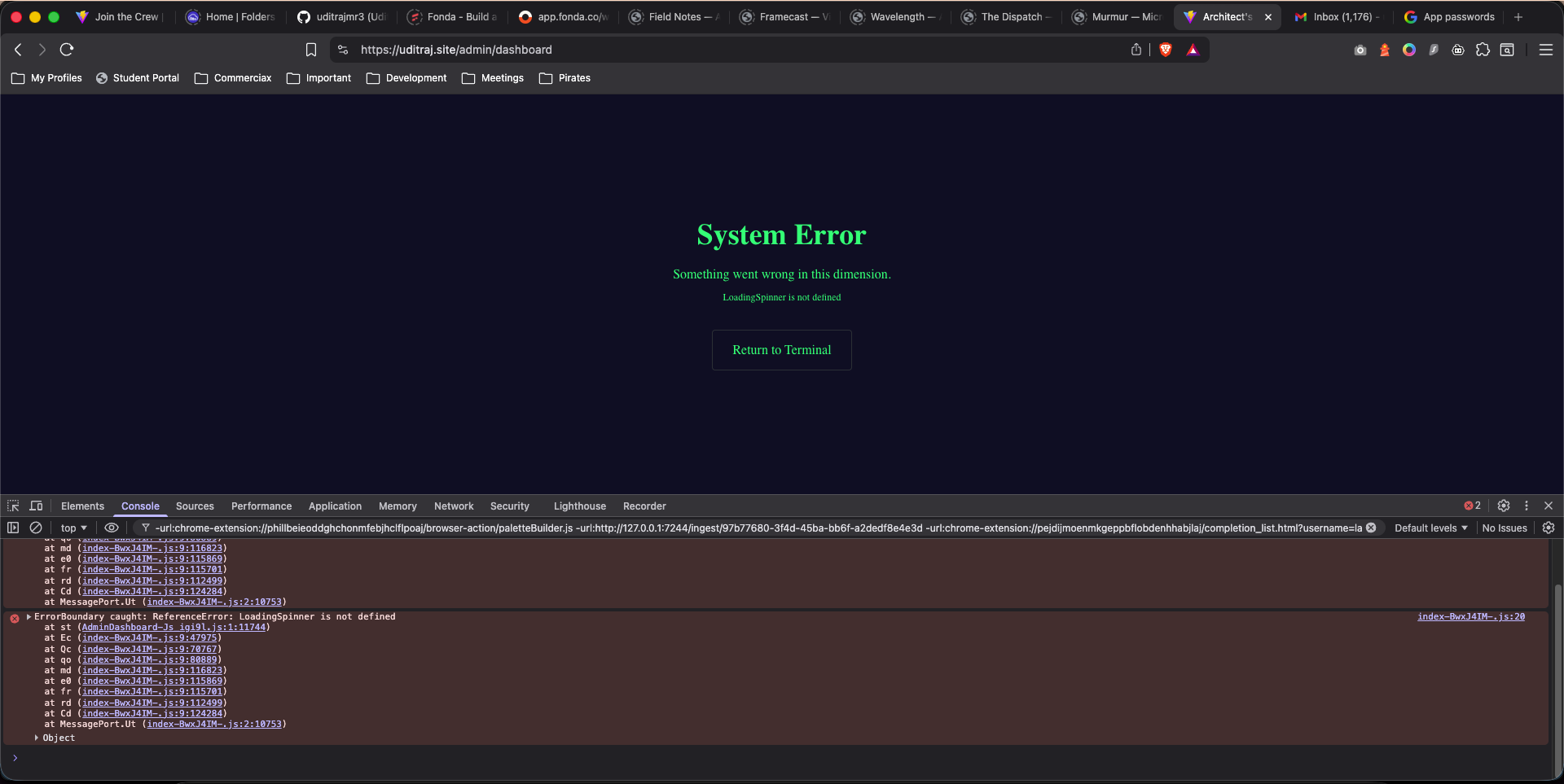Click the inspect element picker icon

[13, 506]
